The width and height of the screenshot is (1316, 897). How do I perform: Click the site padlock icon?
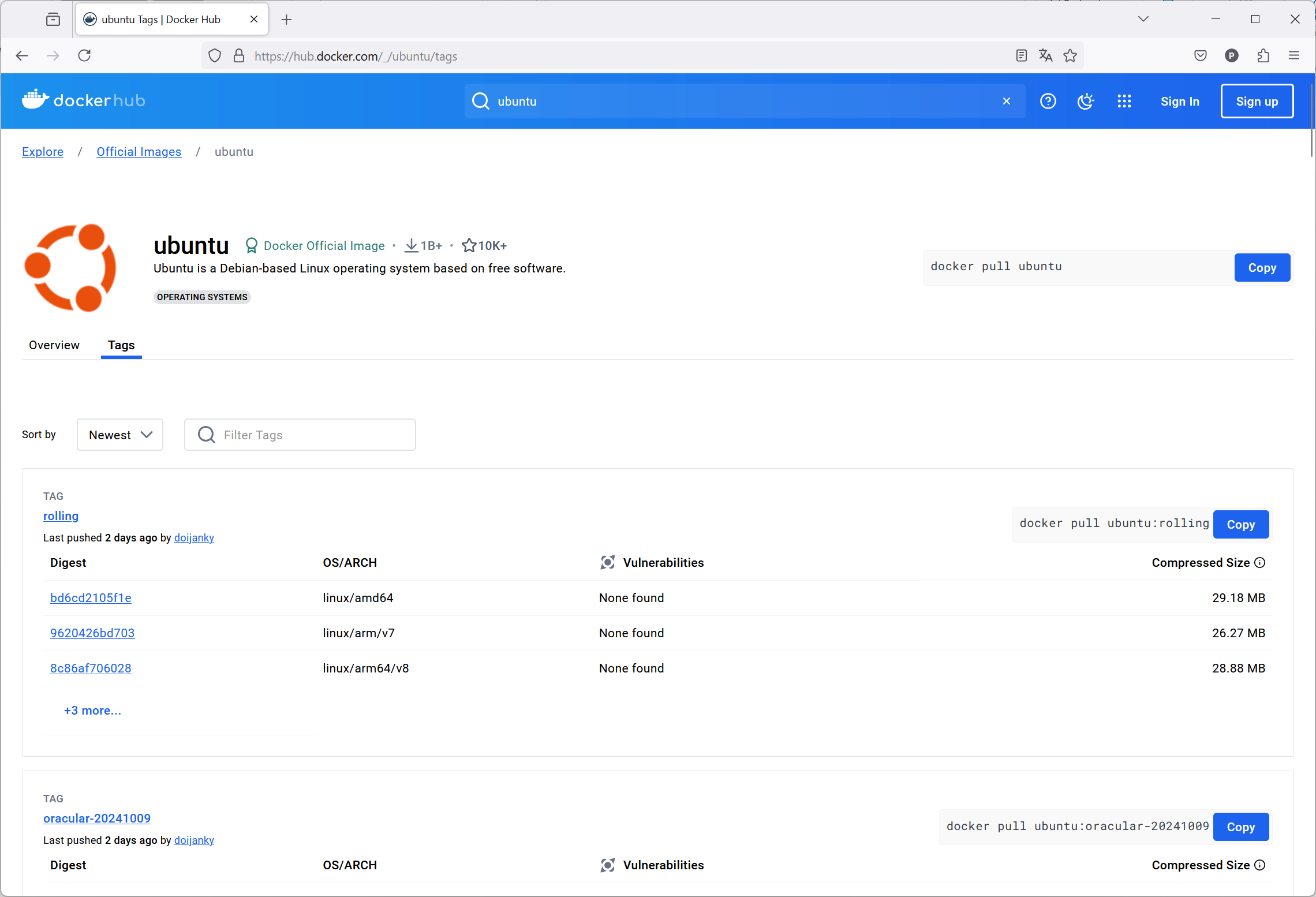[x=239, y=55]
